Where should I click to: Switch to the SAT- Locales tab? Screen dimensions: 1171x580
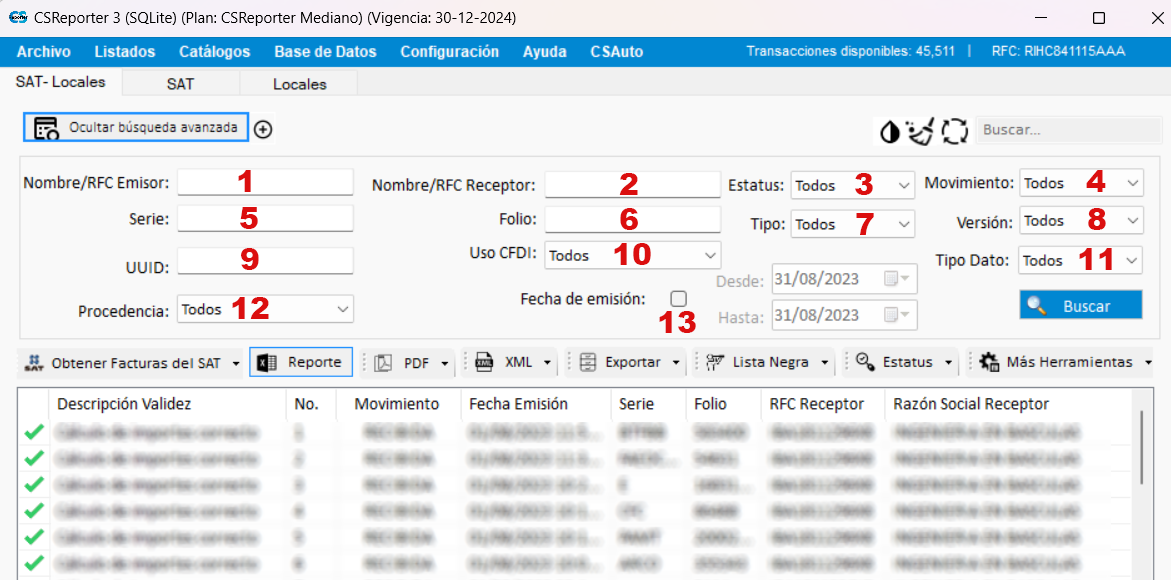click(60, 82)
